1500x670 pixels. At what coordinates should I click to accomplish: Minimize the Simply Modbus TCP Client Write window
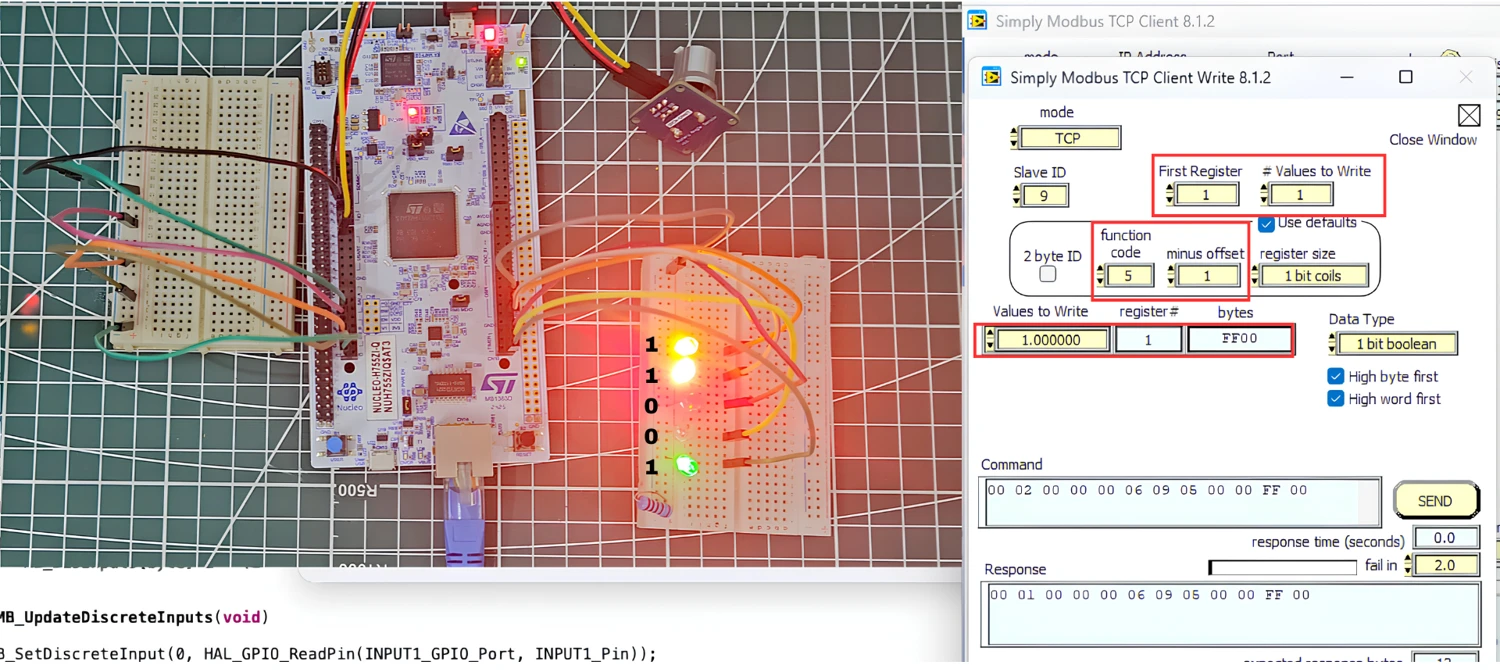pyautogui.click(x=1347, y=77)
